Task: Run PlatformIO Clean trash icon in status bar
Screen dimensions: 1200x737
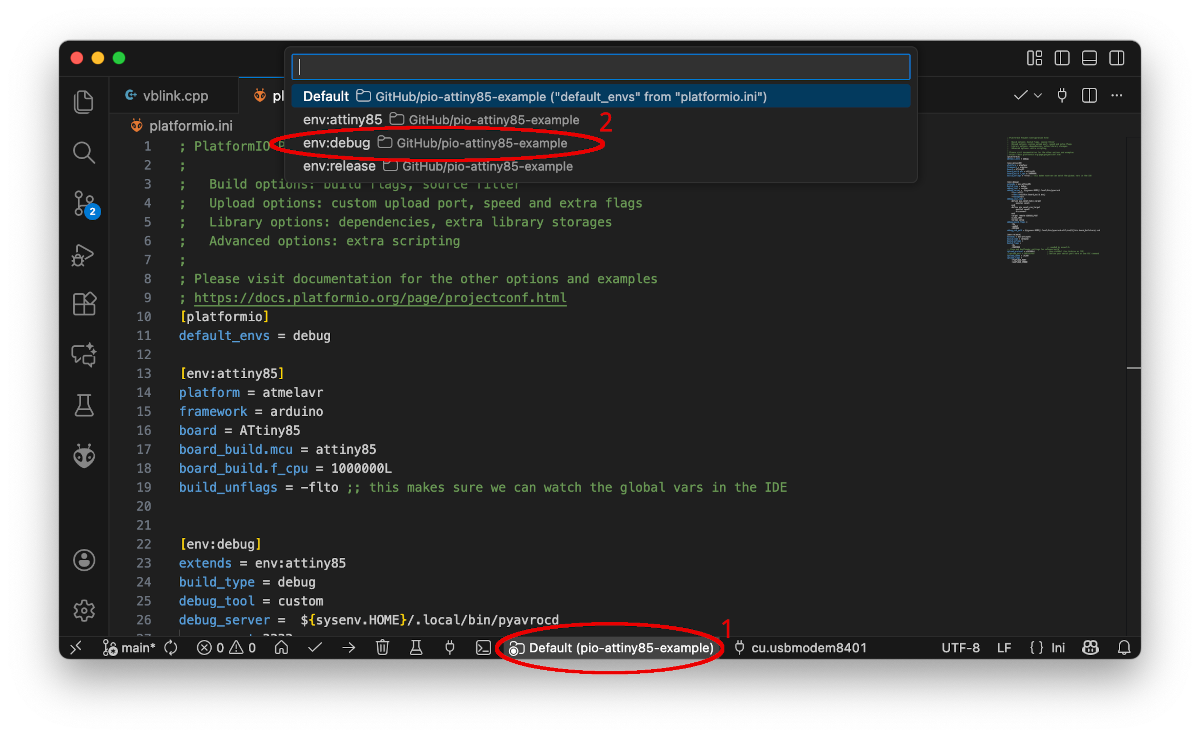Action: 382,648
